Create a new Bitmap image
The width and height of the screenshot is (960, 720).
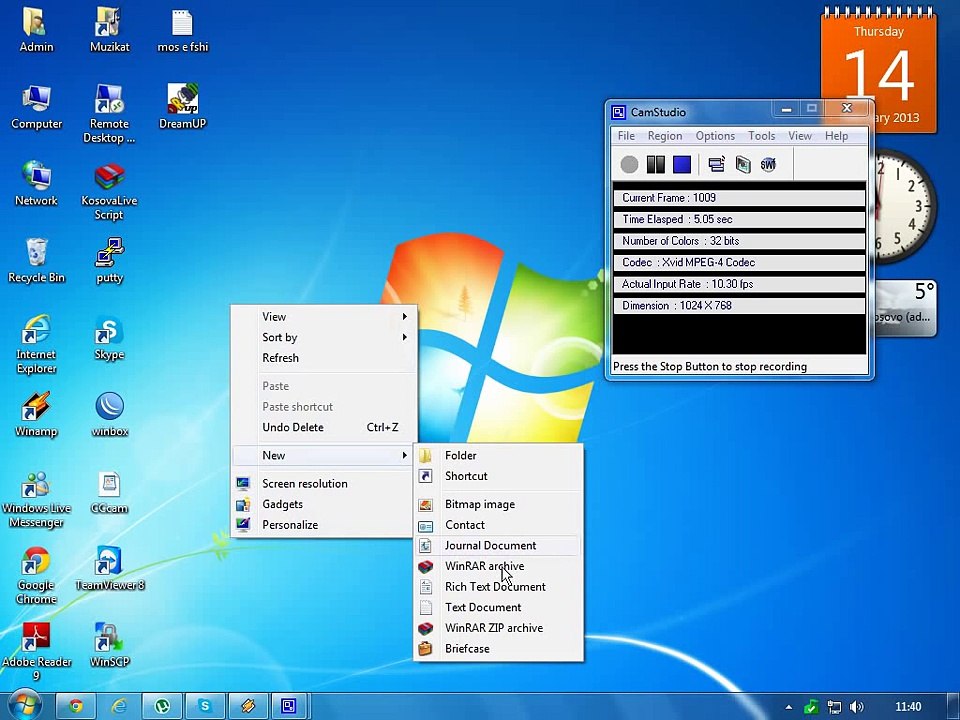[498, 504]
